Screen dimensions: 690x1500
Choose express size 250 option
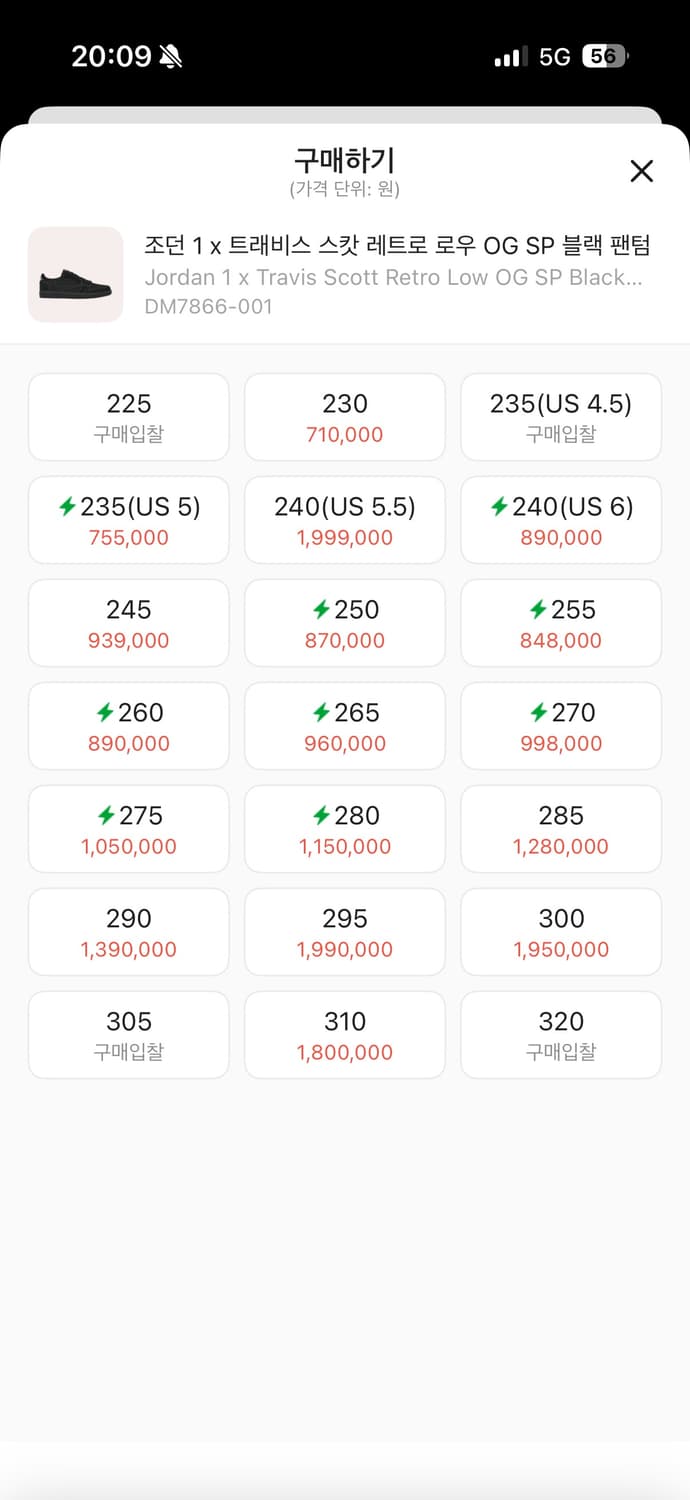coord(344,623)
